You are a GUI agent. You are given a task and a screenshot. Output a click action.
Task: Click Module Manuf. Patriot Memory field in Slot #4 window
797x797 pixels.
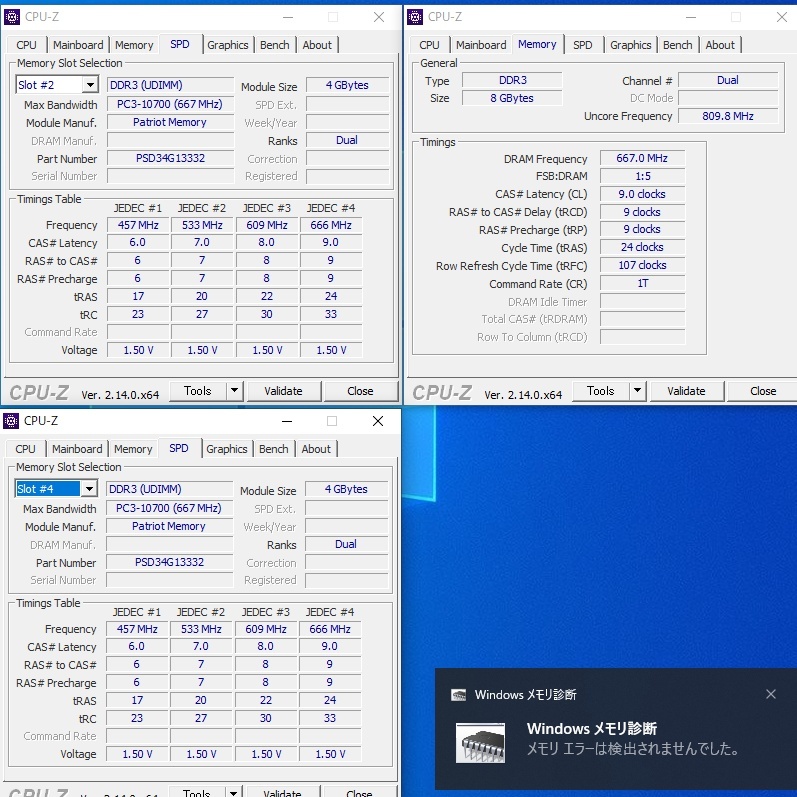[x=169, y=526]
